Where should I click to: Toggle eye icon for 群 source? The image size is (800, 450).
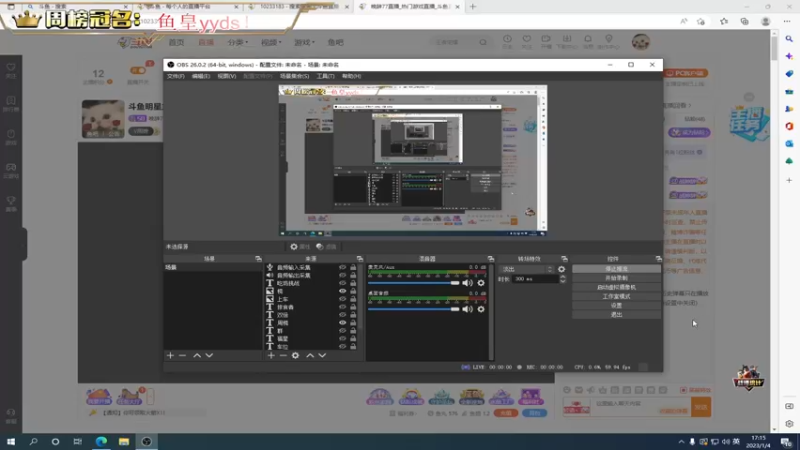pyautogui.click(x=342, y=331)
